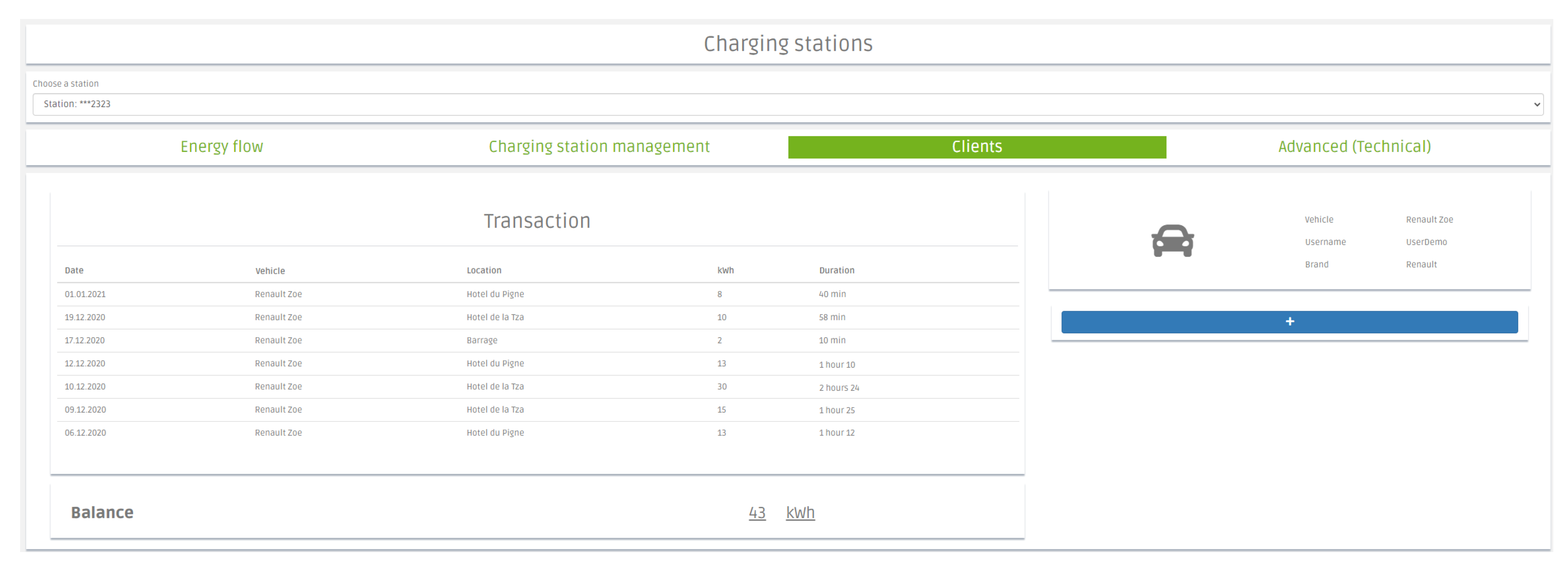This screenshot has height=566, width=1568.
Task: Click the plus add vehicle button
Action: click(1289, 322)
